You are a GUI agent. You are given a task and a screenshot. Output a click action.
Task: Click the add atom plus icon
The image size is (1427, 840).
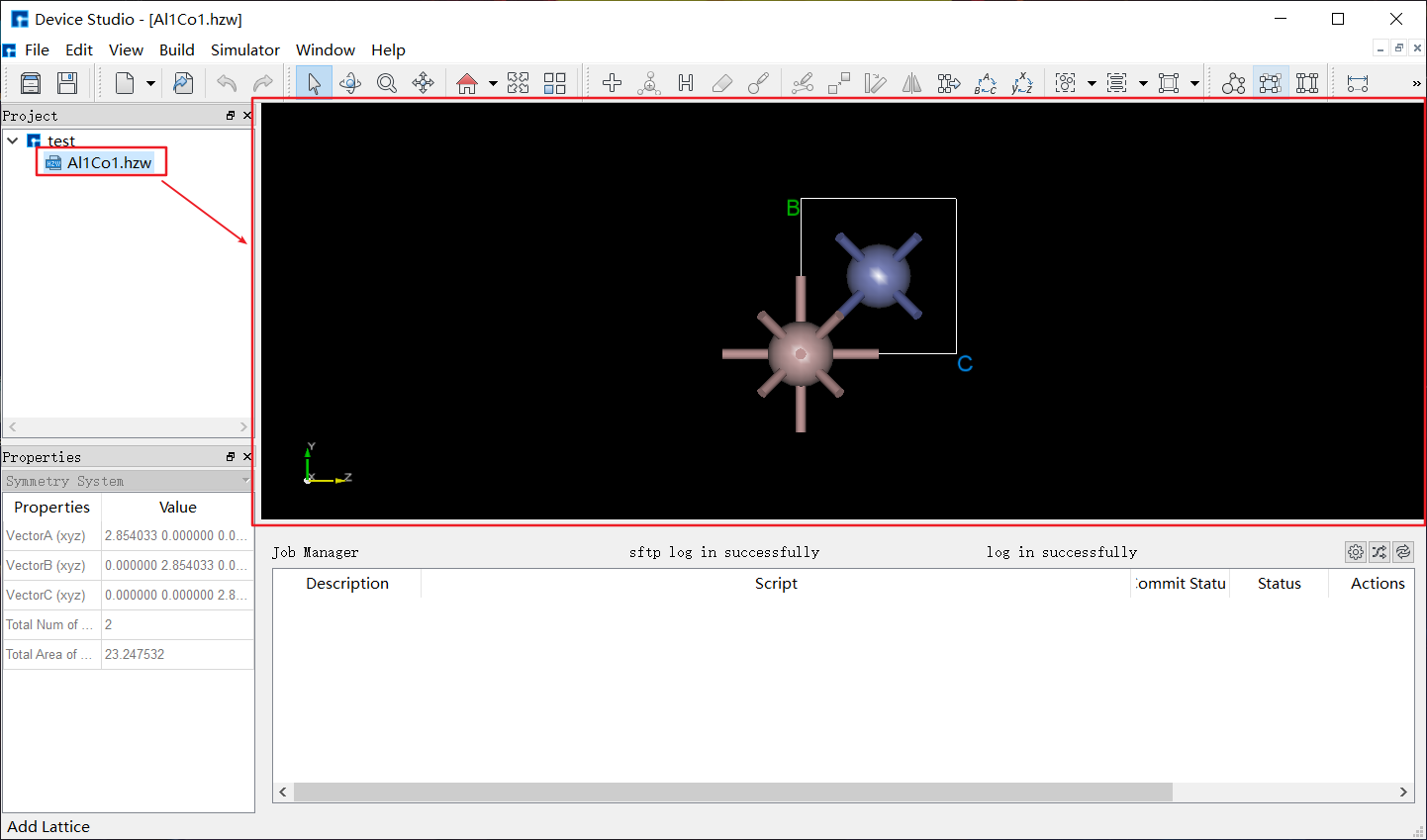613,83
